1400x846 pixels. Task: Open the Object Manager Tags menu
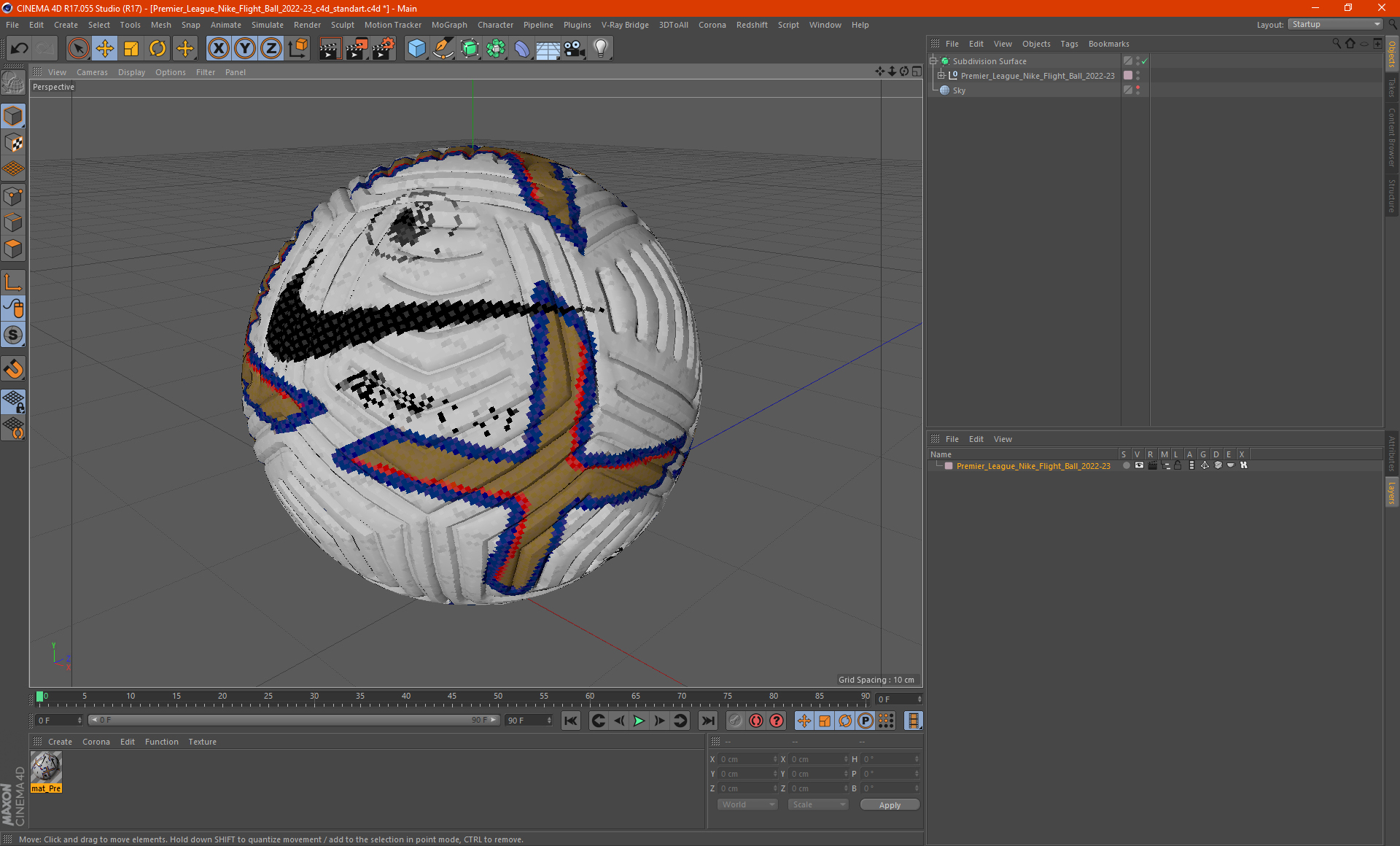(x=1069, y=44)
